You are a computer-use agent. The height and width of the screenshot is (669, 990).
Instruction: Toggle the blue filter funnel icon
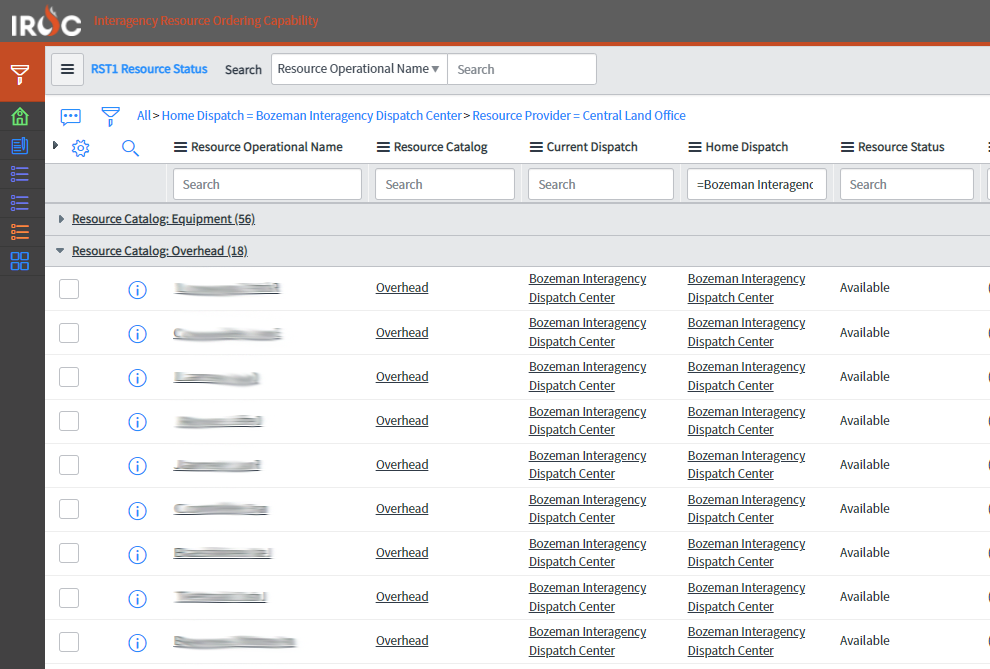coord(110,116)
